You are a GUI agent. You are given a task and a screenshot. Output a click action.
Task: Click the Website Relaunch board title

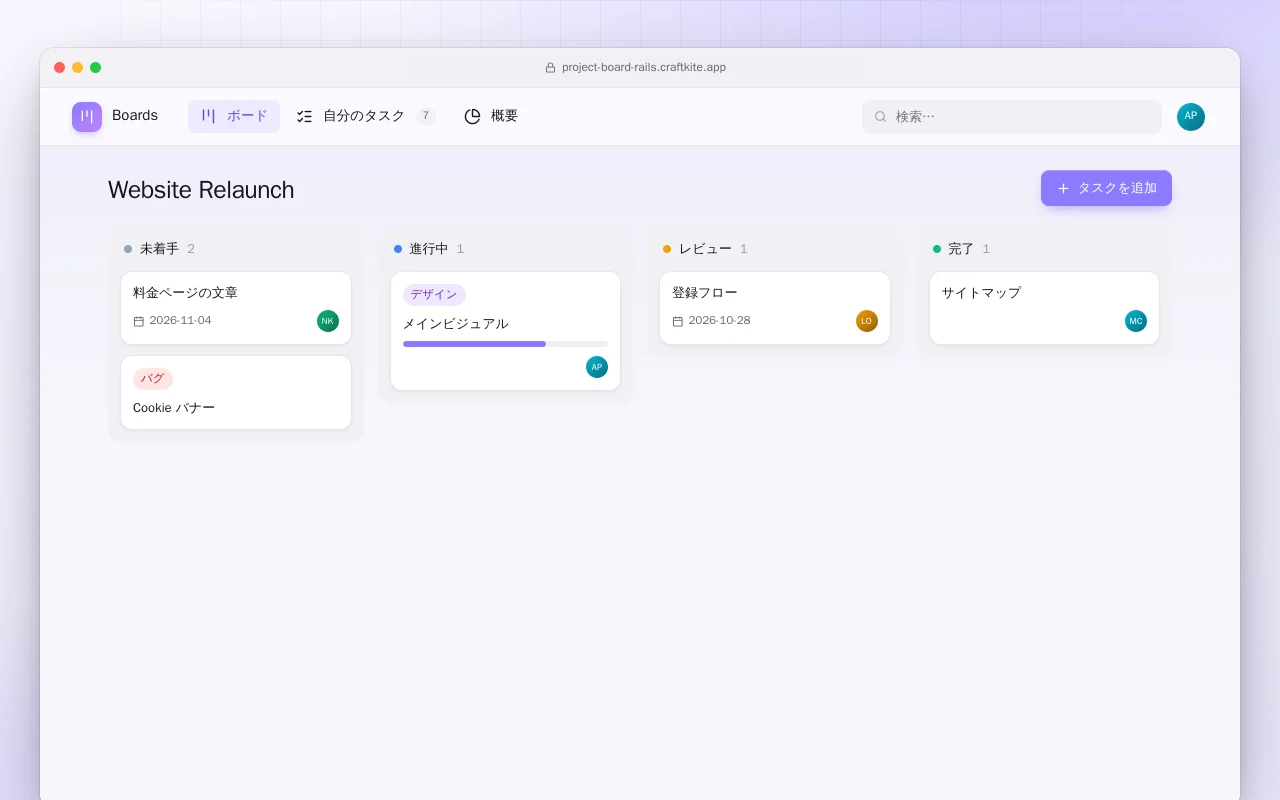click(201, 190)
